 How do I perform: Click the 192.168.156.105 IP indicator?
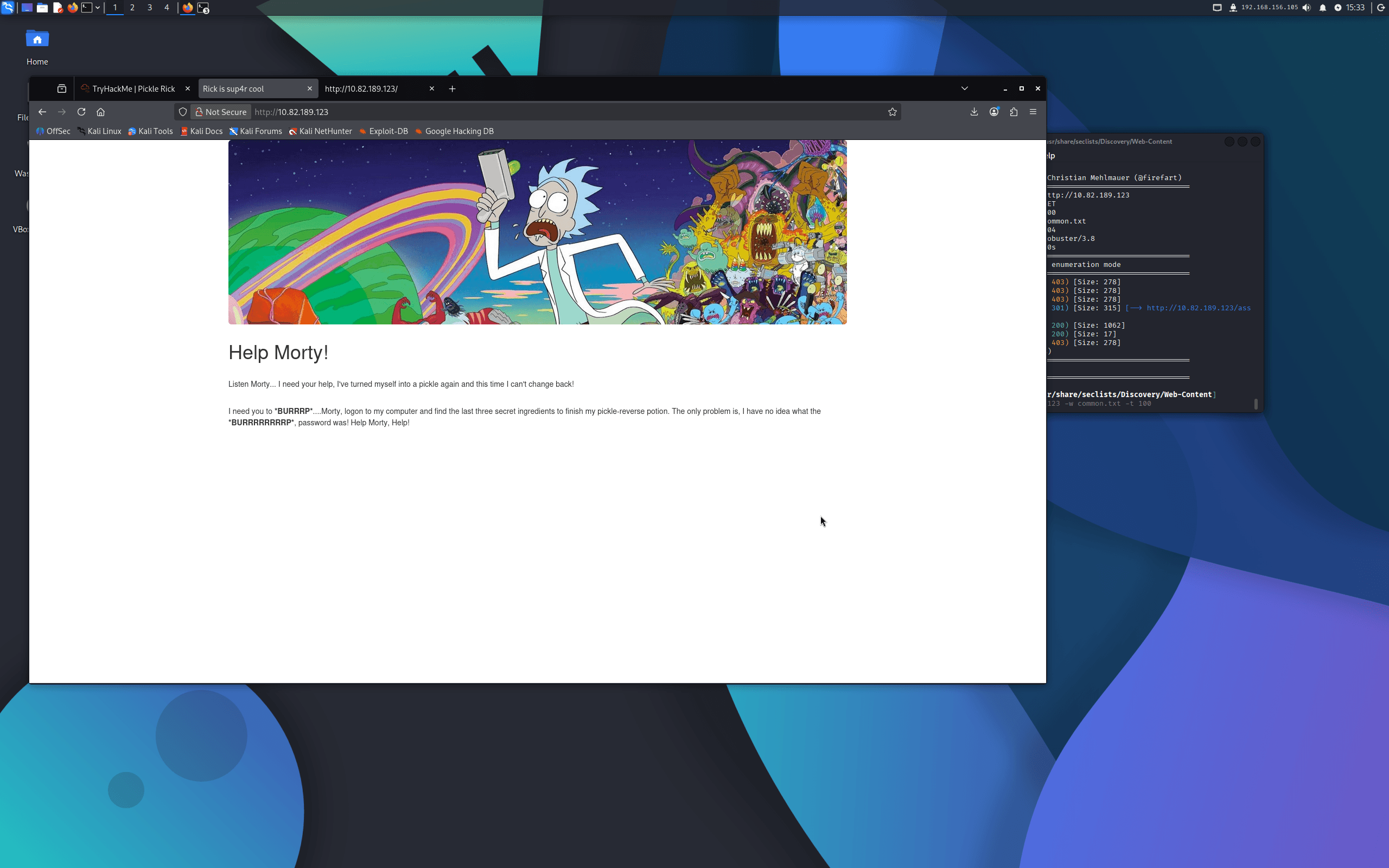tap(1269, 8)
